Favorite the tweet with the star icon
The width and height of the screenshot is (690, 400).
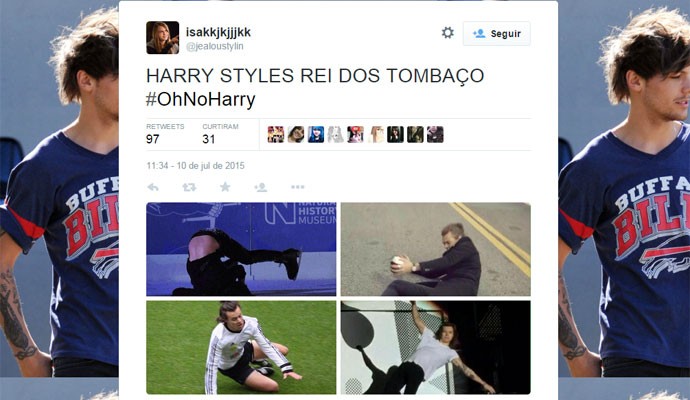pos(225,187)
